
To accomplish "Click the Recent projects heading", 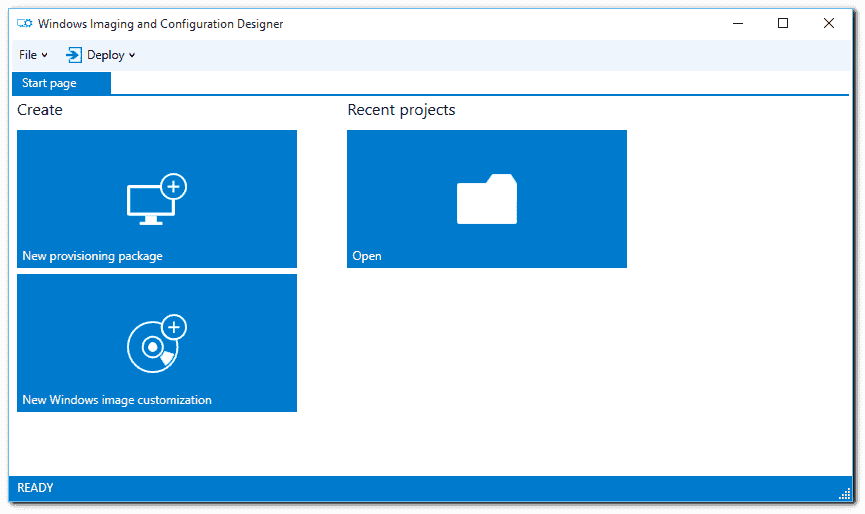I will tap(401, 110).
